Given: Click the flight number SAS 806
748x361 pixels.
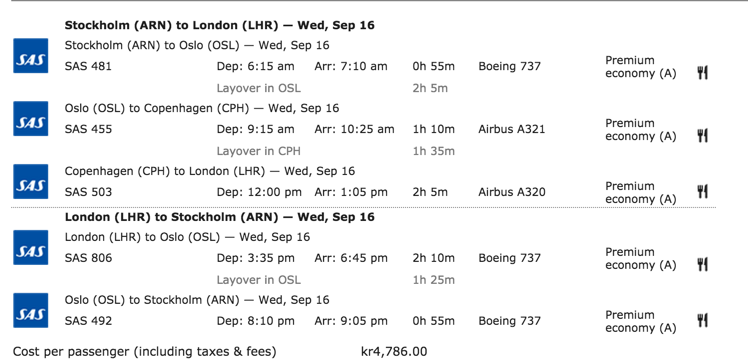Looking at the screenshot, I should click(x=88, y=258).
